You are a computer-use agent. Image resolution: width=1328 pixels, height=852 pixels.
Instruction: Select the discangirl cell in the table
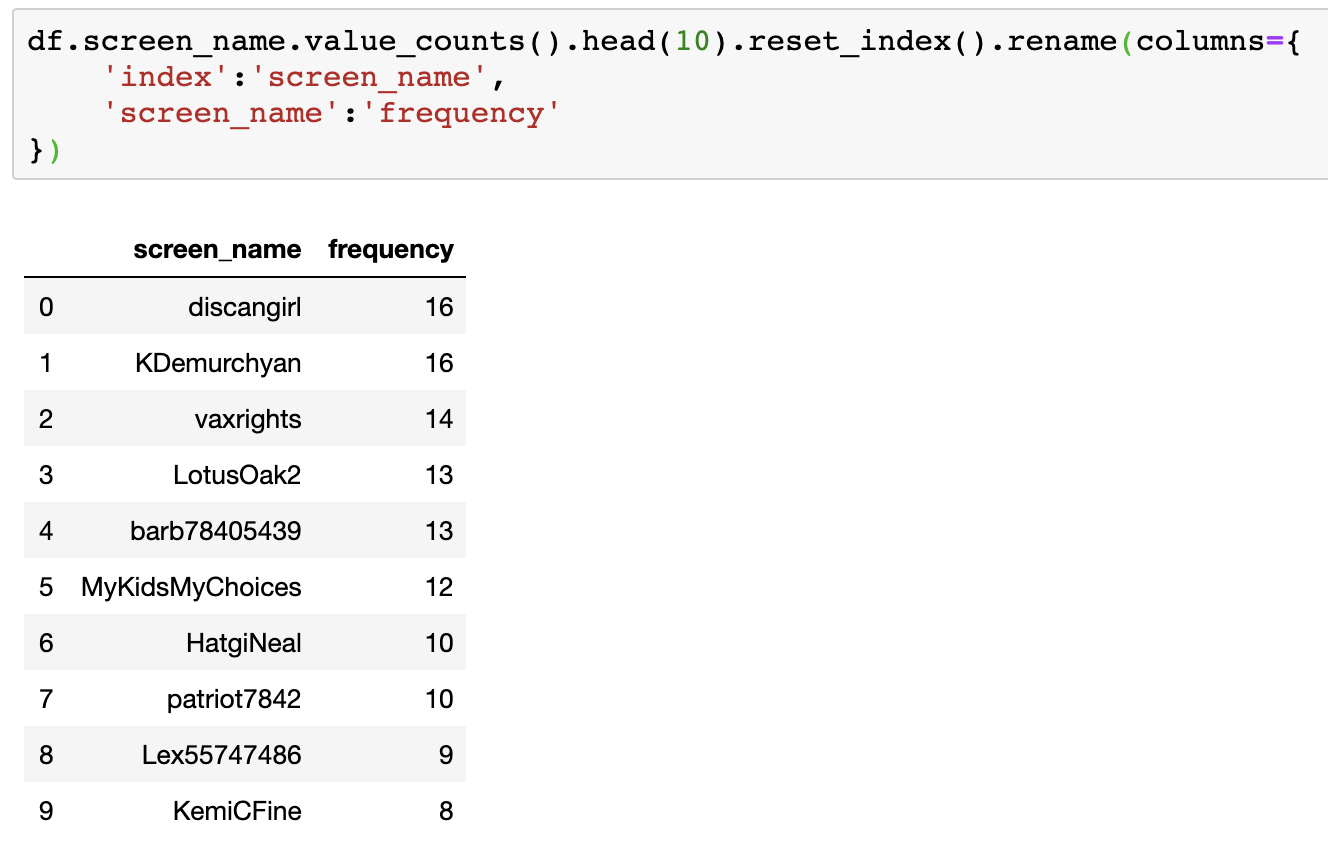pyautogui.click(x=244, y=307)
